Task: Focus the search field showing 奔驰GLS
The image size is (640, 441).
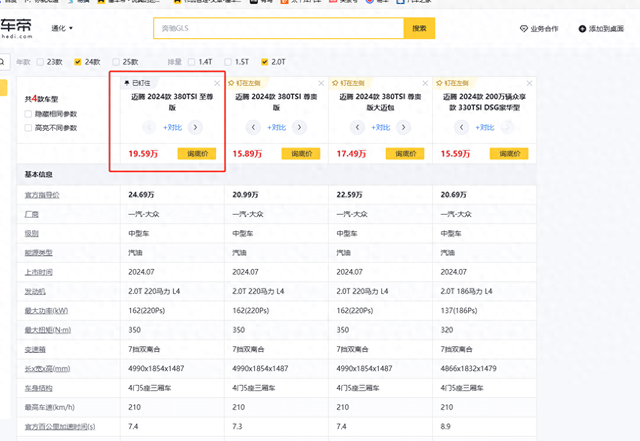Action: click(279, 28)
